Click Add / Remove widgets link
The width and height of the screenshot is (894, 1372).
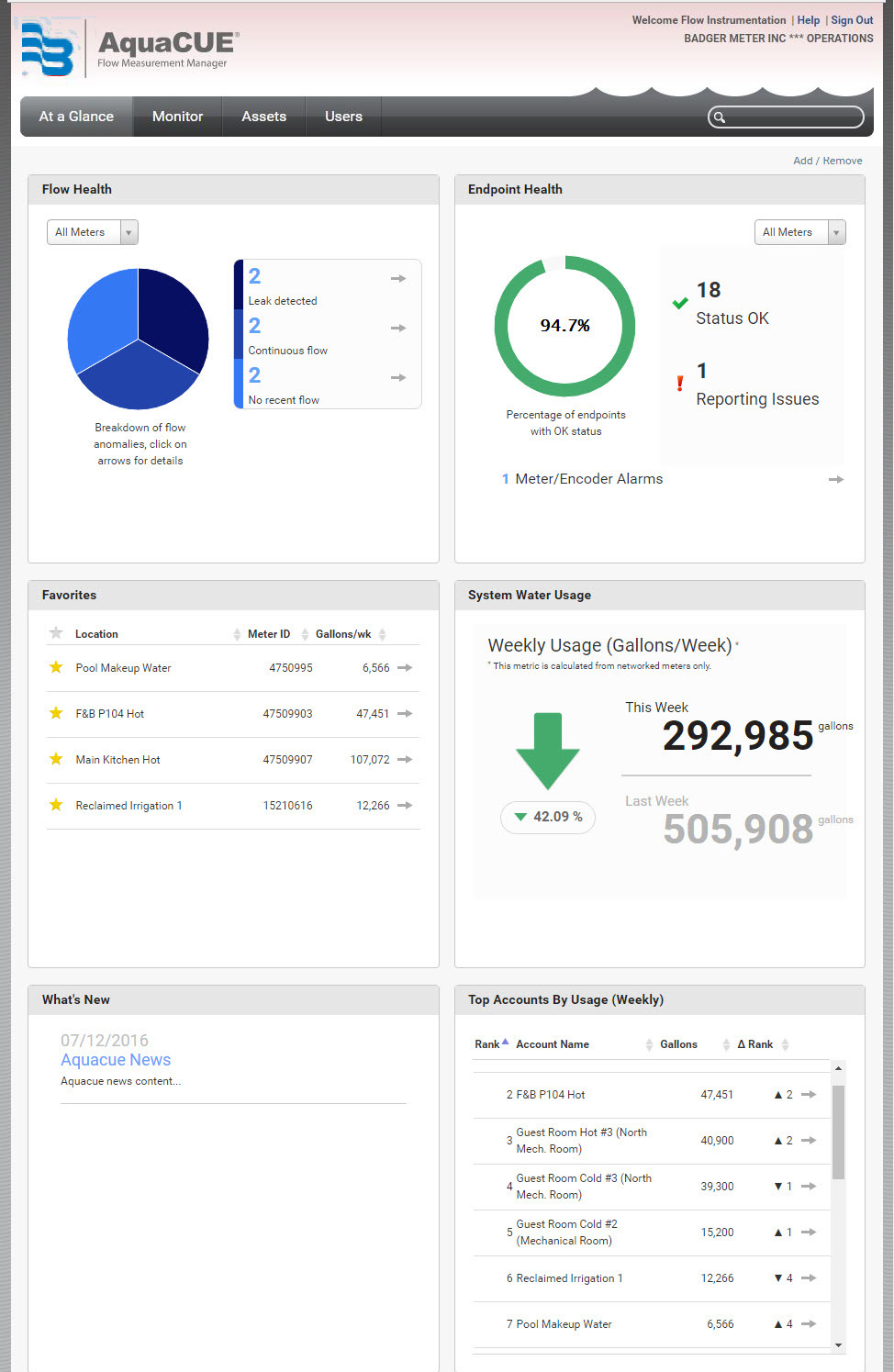click(x=827, y=161)
